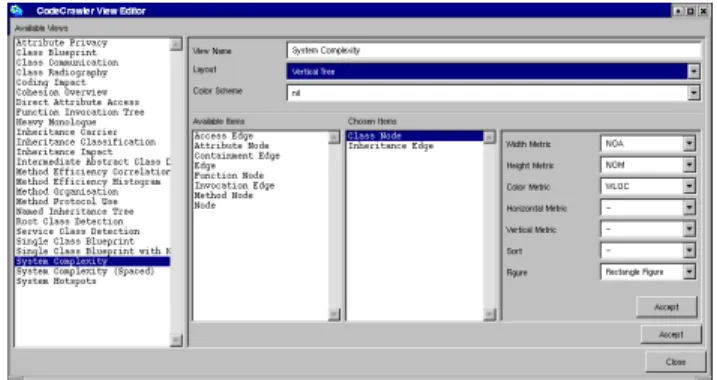Select Heavy Monologue view

56,122
